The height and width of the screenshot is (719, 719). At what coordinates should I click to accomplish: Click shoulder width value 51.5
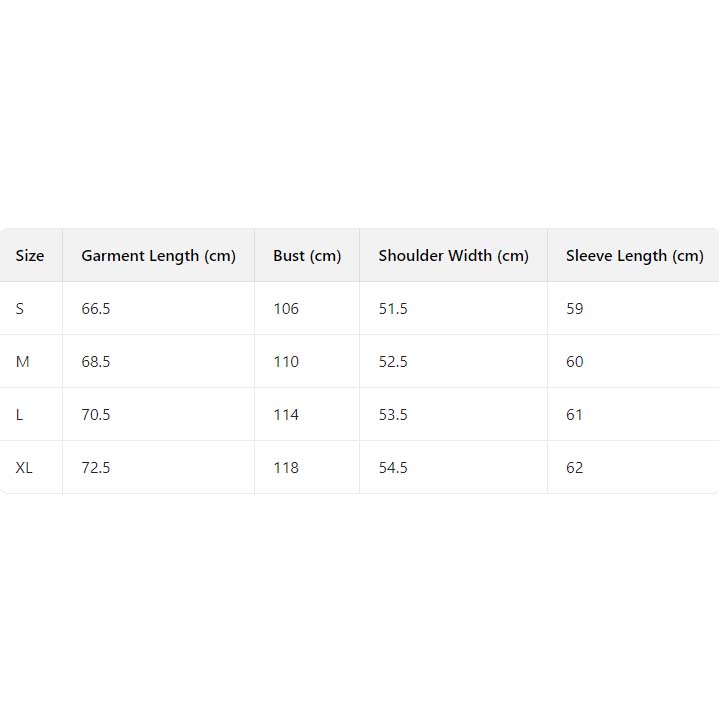[x=393, y=309]
